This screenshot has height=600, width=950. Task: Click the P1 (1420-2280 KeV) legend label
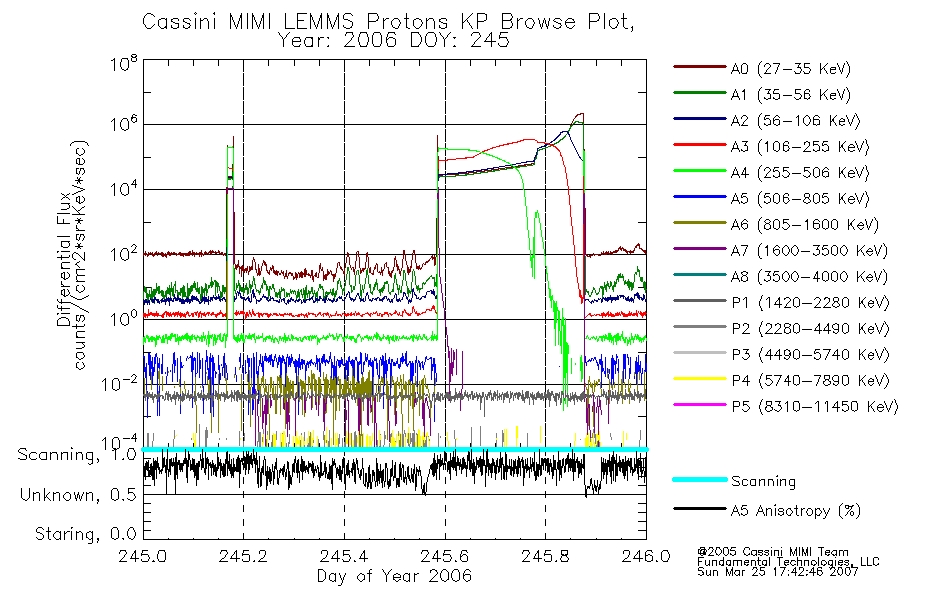tap(811, 302)
